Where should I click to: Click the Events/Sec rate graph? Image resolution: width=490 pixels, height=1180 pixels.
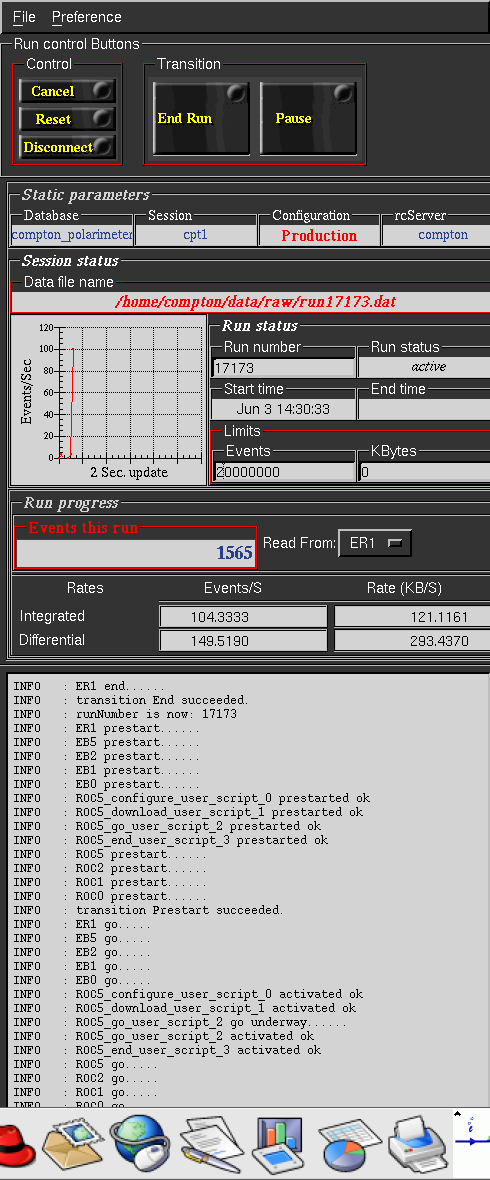[x=108, y=399]
